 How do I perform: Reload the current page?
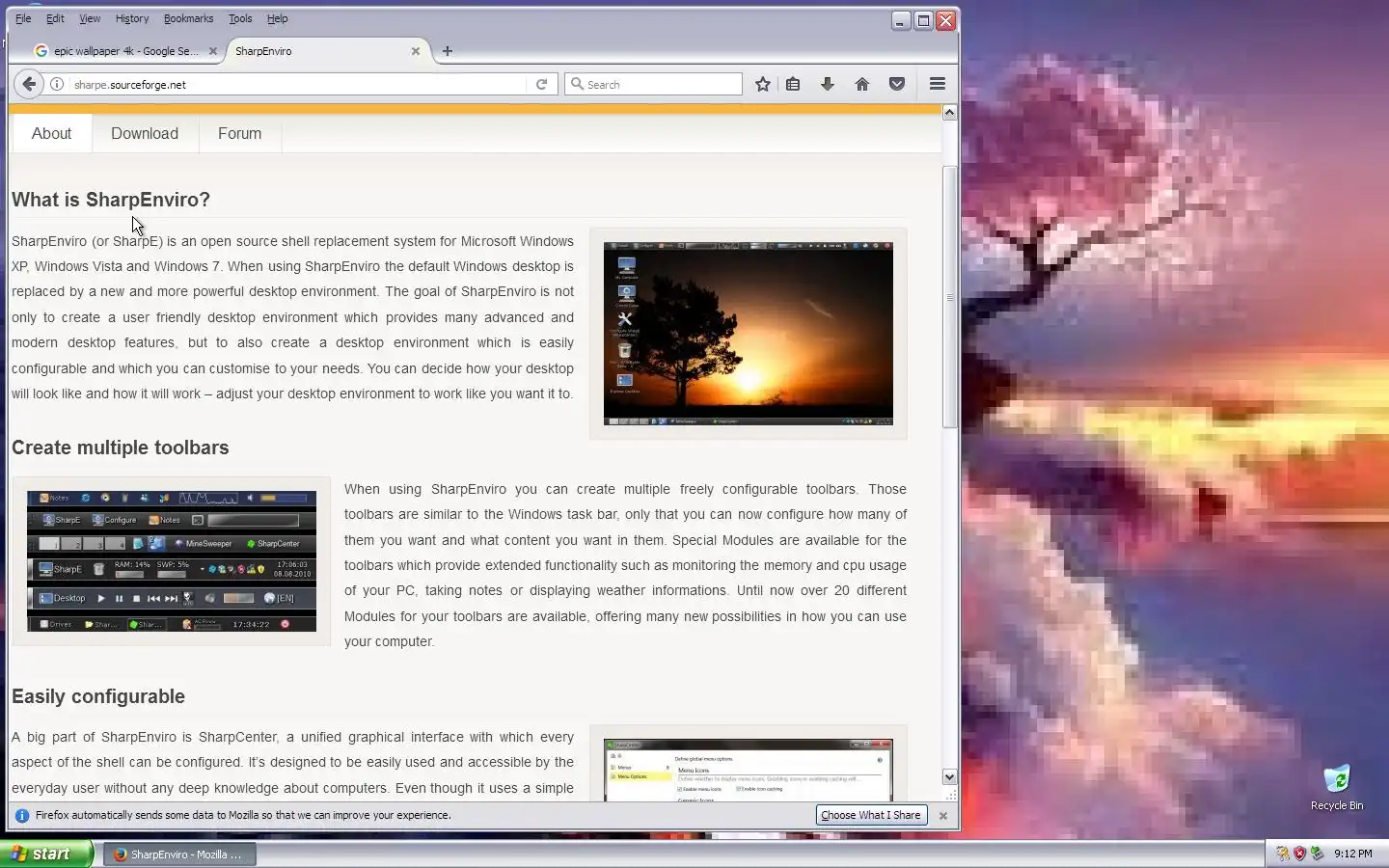pyautogui.click(x=541, y=84)
